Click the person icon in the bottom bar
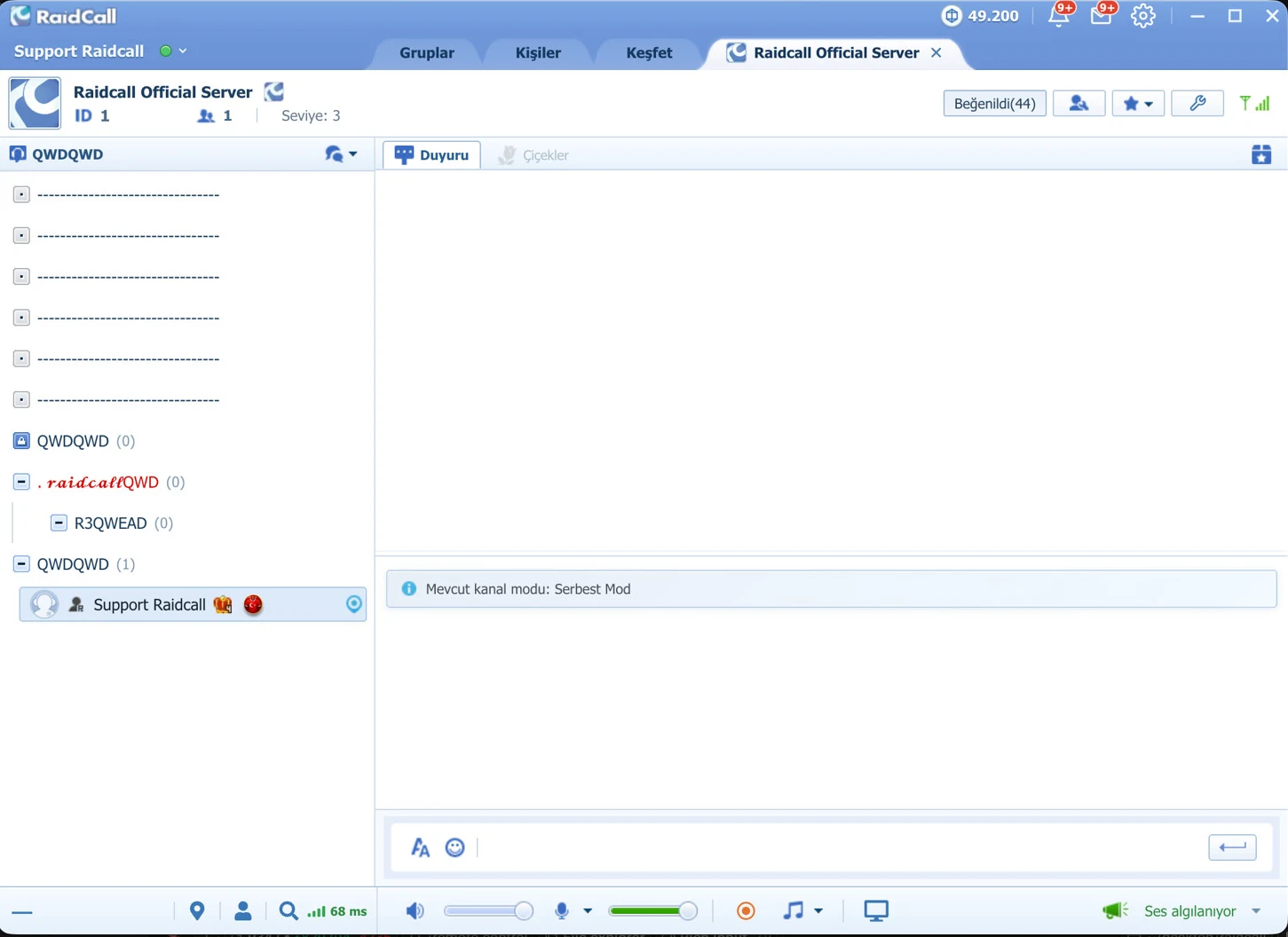The width and height of the screenshot is (1288, 937). tap(242, 911)
